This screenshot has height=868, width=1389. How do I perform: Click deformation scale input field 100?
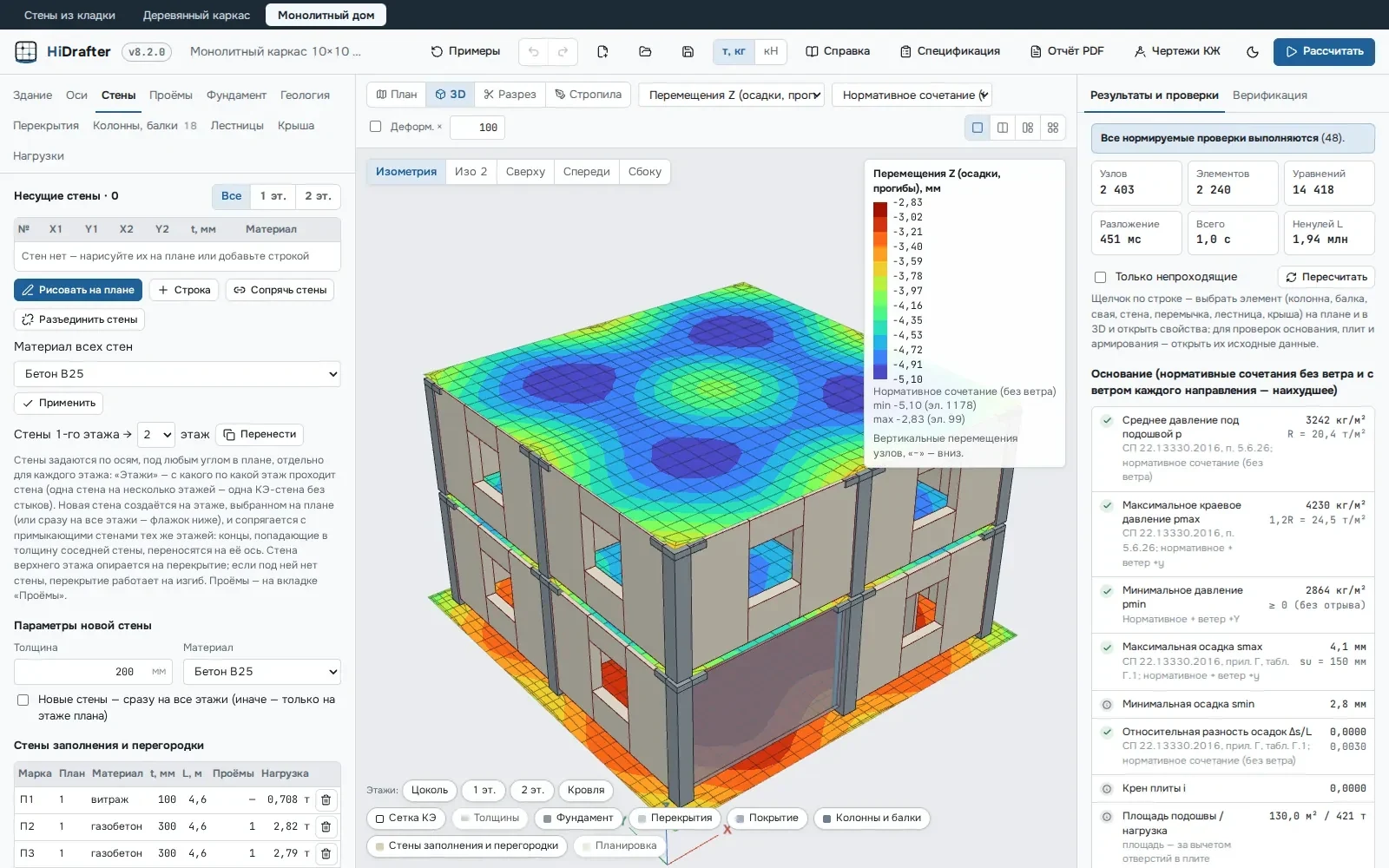(x=477, y=128)
